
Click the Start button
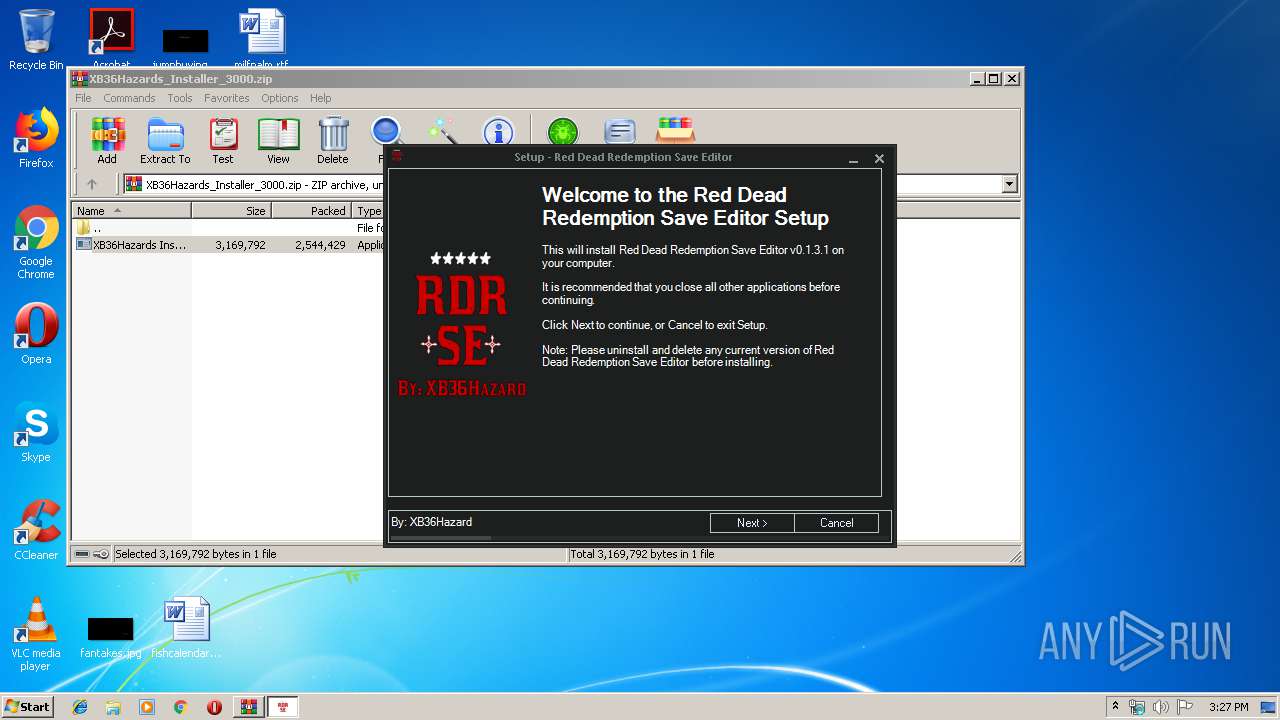coord(28,706)
